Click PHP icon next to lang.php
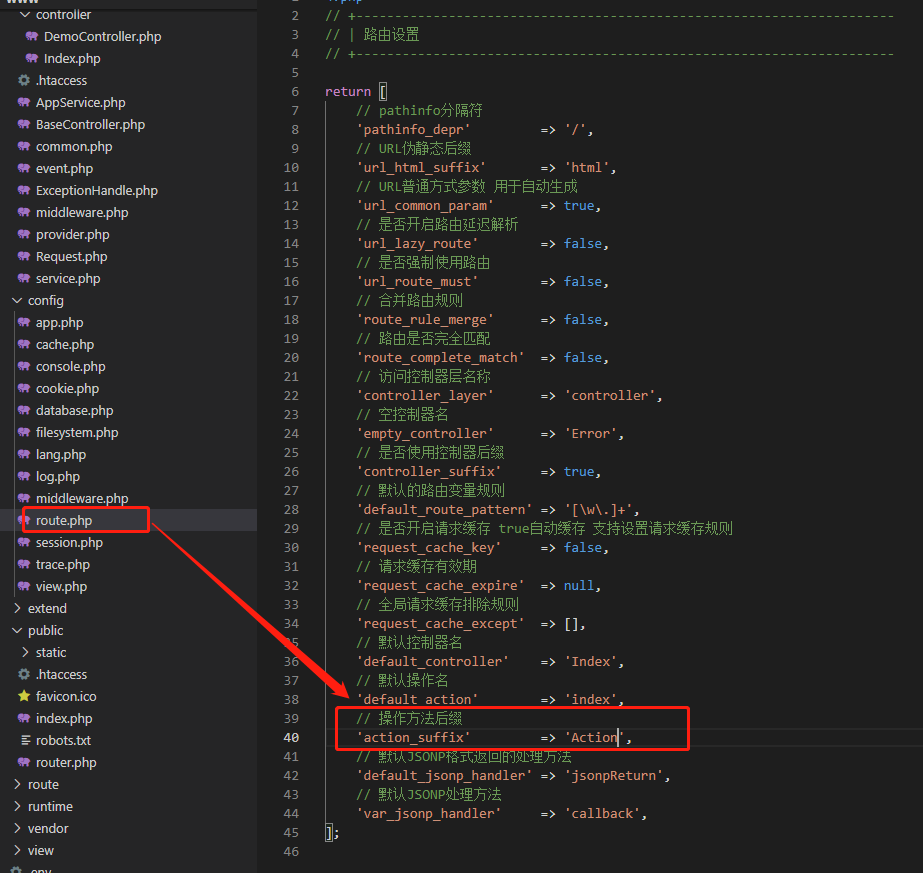Image resolution: width=923 pixels, height=873 pixels. click(x=24, y=454)
